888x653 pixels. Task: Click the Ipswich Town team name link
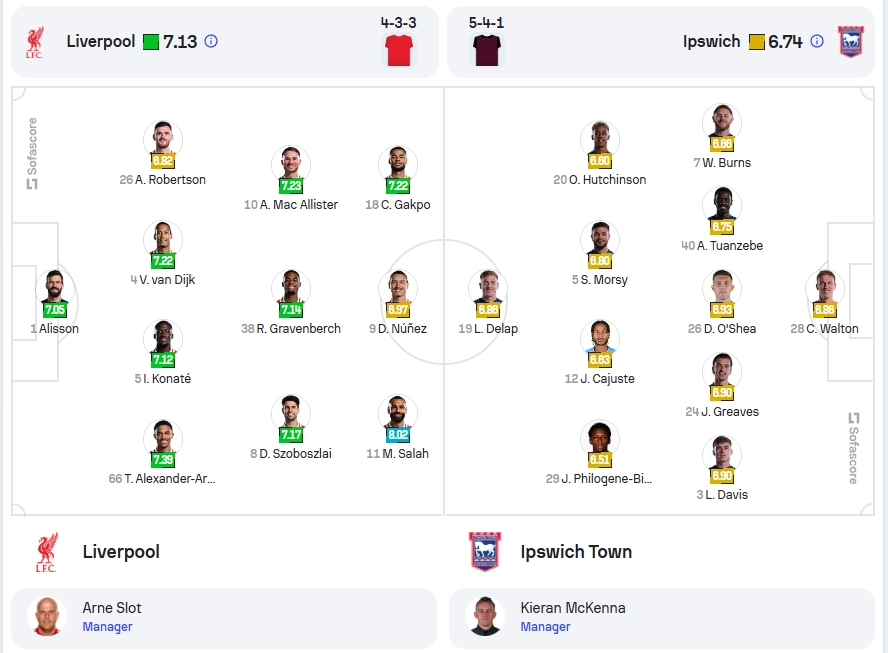point(576,552)
